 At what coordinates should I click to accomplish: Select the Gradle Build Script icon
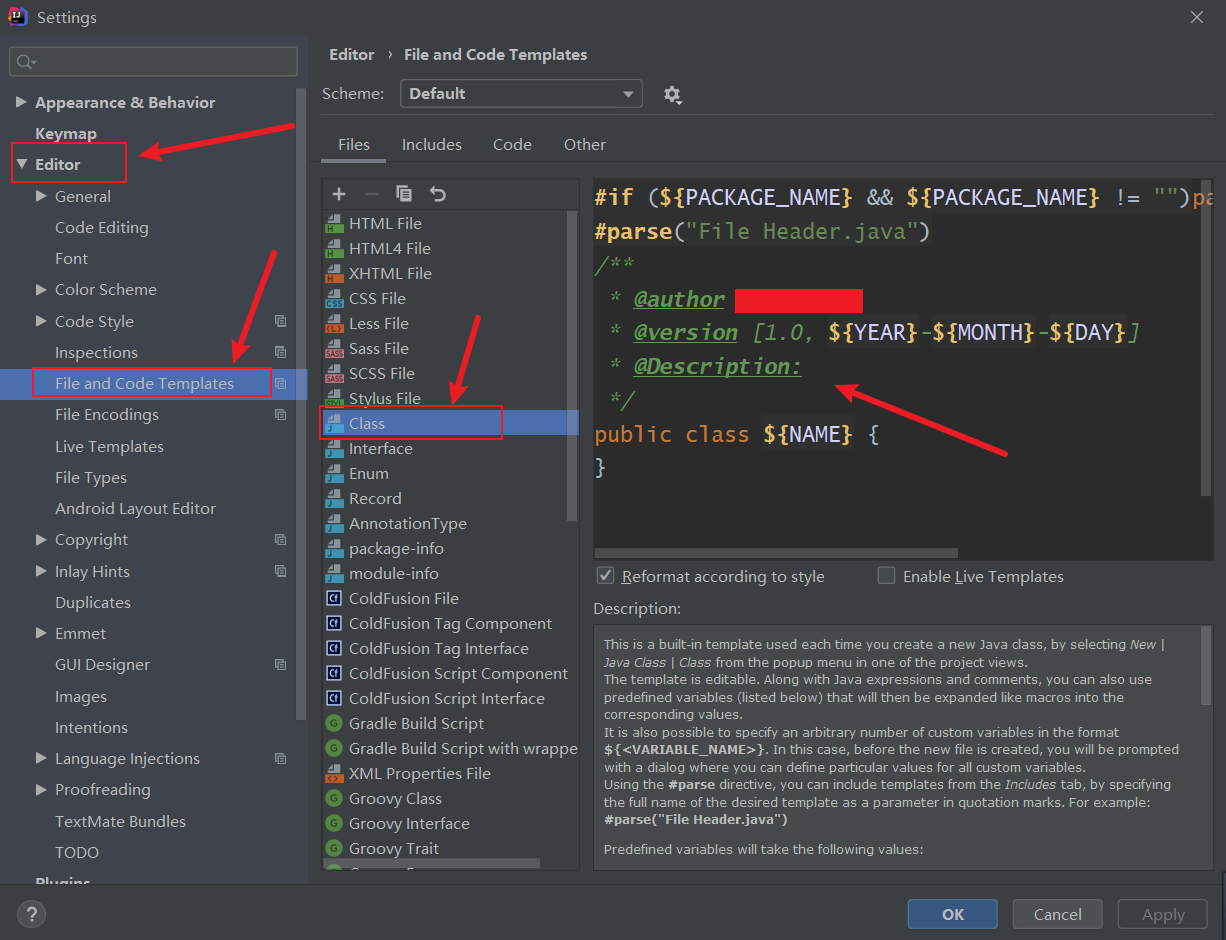coord(335,724)
